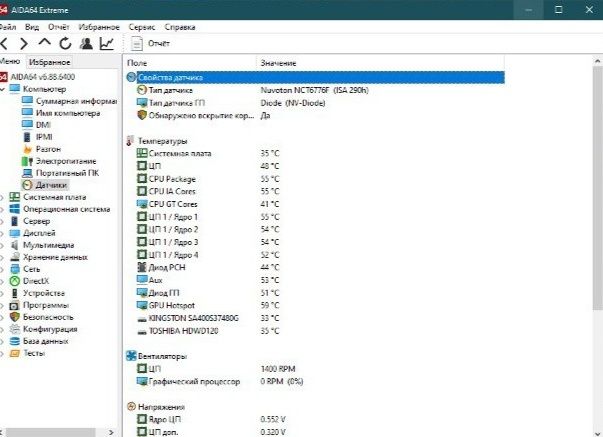The width and height of the screenshot is (603, 437).
Task: Click the vertical scrollbar in the sensor list
Action: click(598, 188)
